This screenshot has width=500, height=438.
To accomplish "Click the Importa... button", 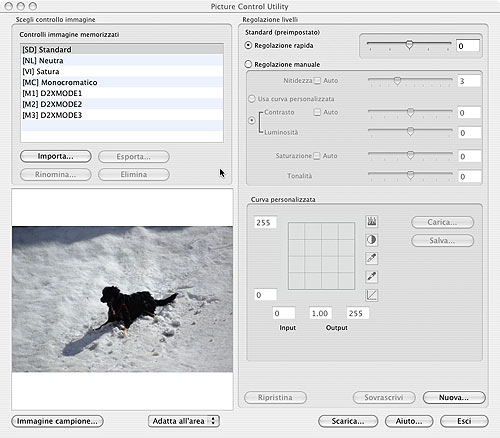I will [x=56, y=156].
